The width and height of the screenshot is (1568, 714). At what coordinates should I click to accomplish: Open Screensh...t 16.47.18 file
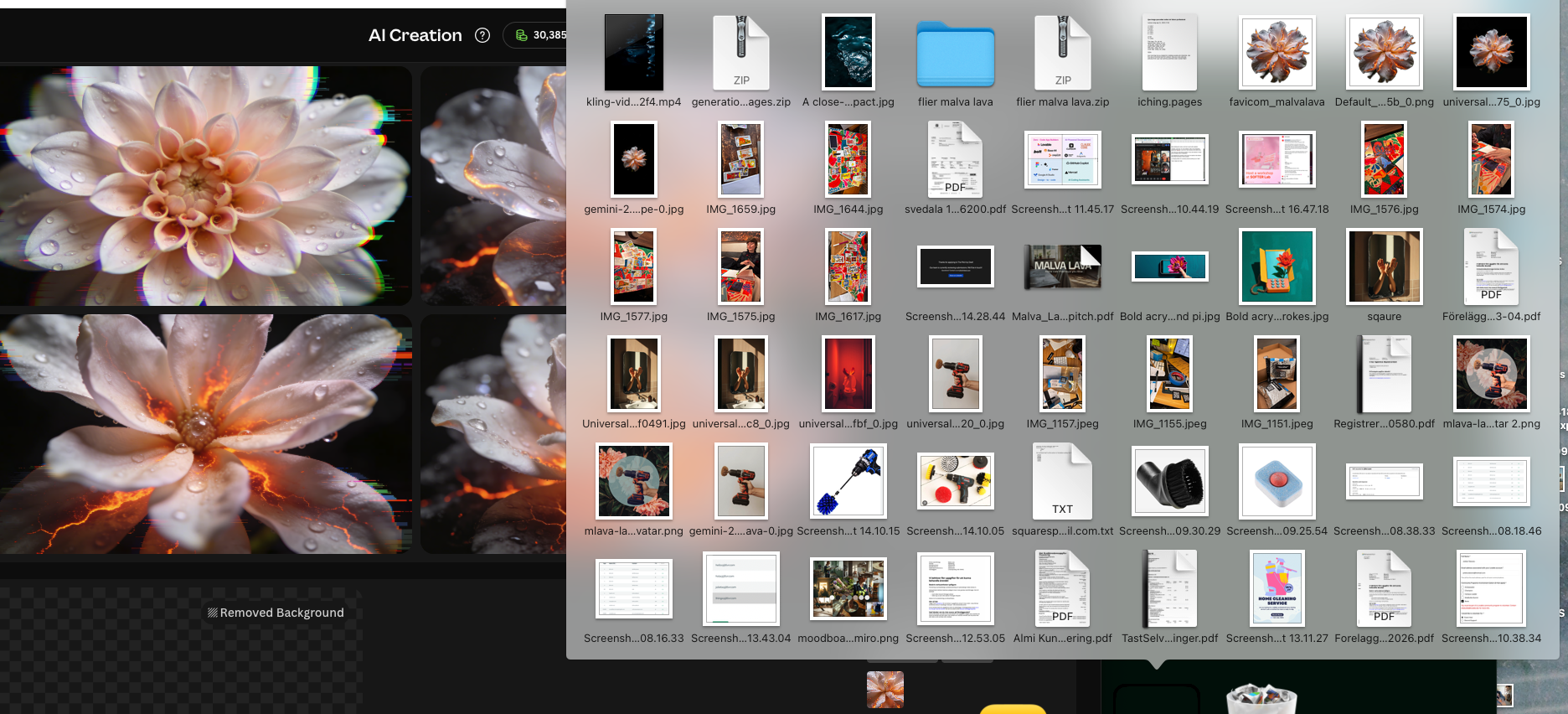click(x=1277, y=159)
